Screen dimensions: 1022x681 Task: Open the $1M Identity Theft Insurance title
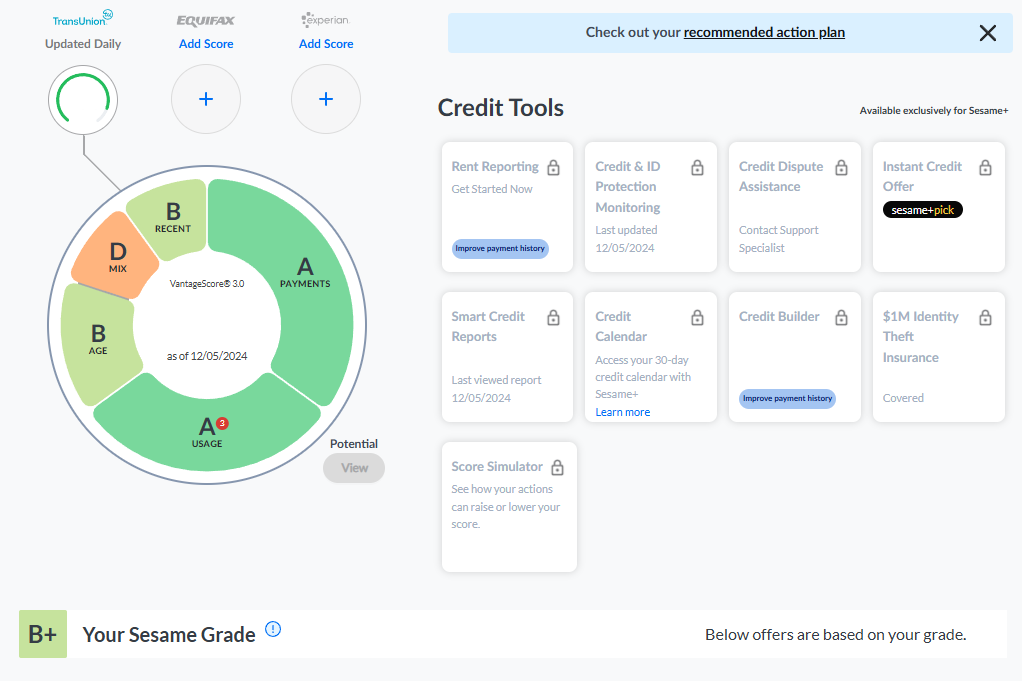920,337
